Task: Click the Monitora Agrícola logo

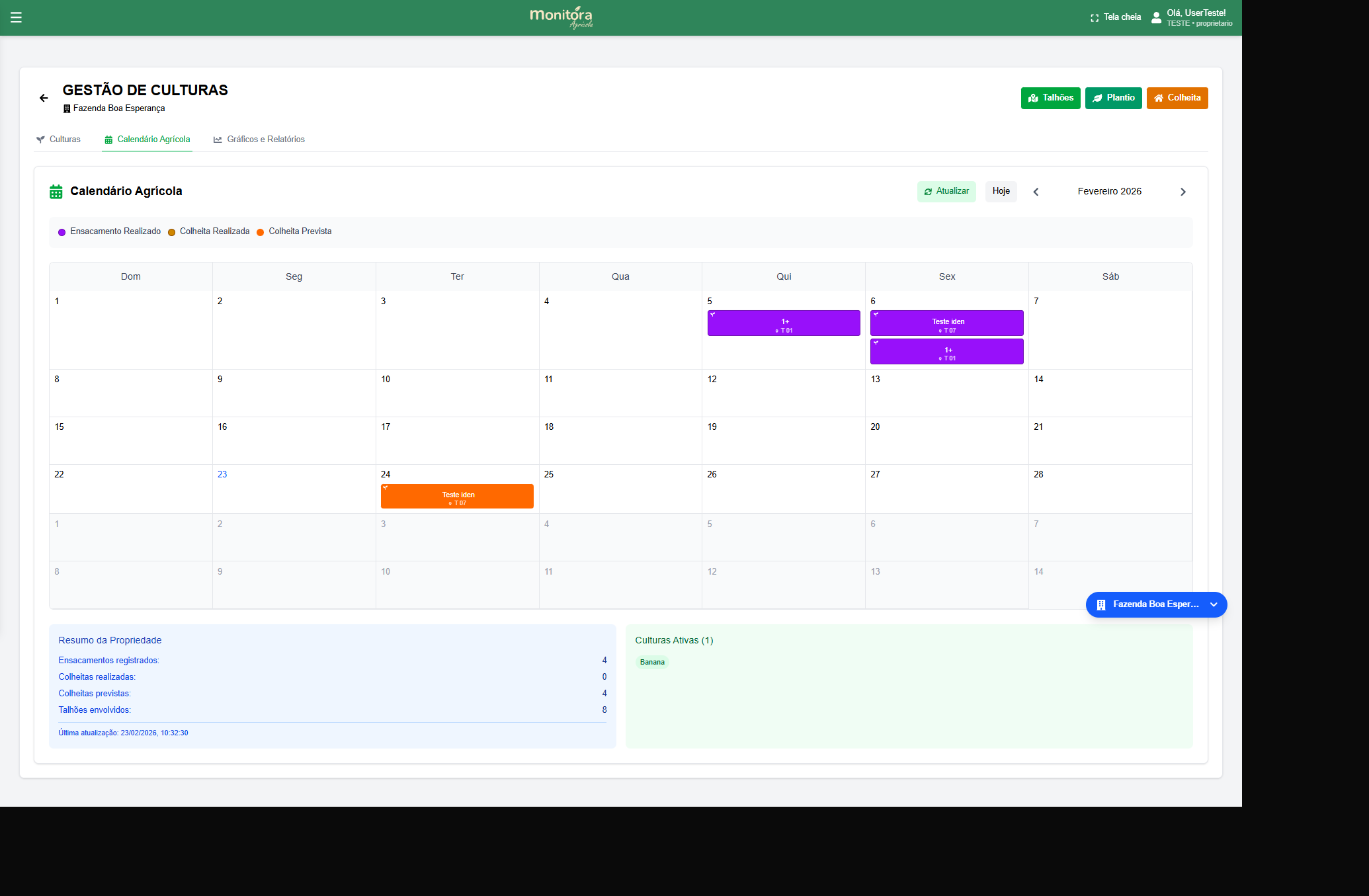Action: (x=561, y=17)
